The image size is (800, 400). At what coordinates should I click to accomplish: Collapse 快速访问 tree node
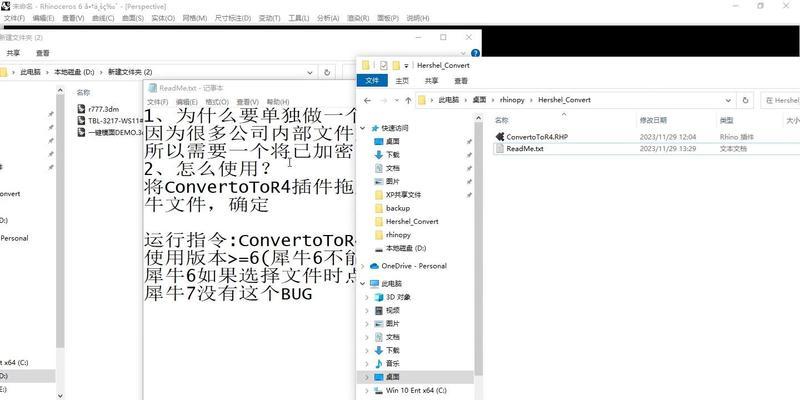[x=363, y=128]
